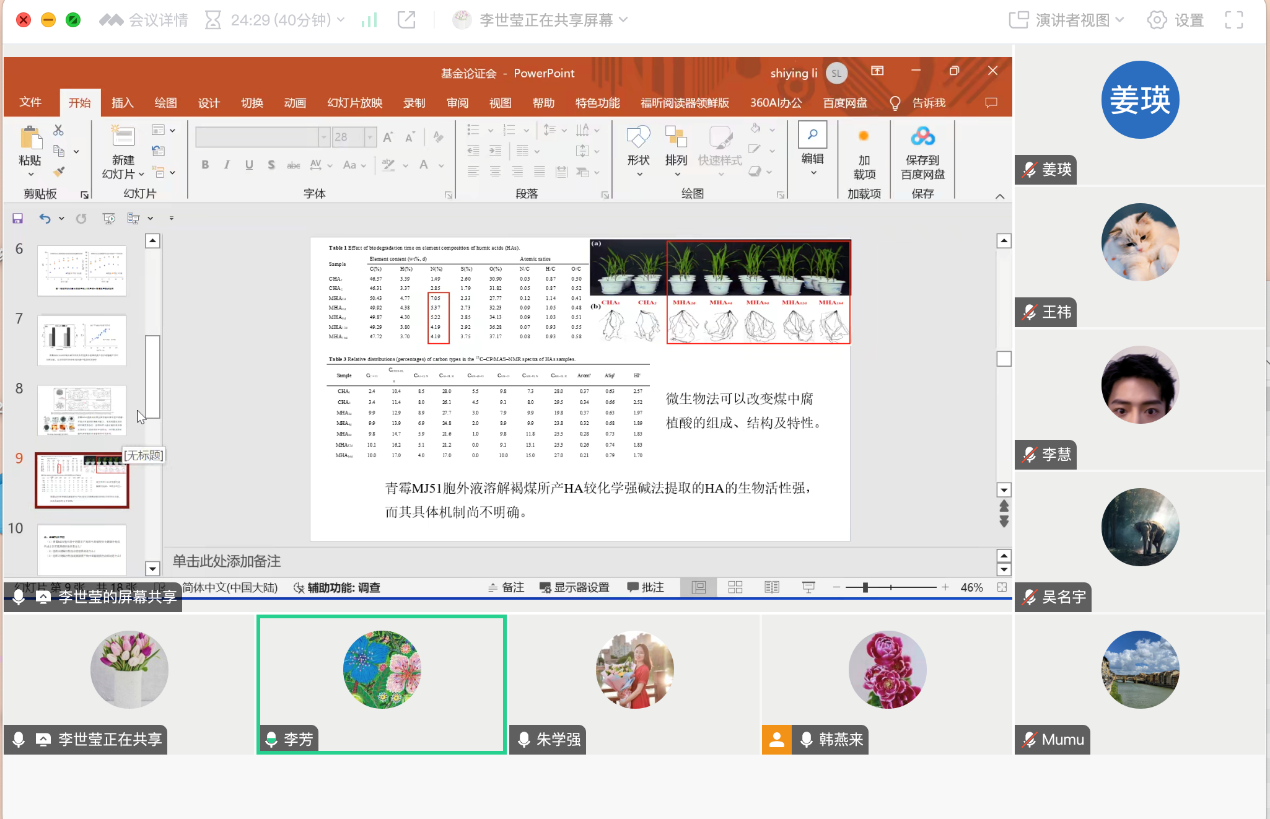Switch to slide sorter view icon
The image size is (1270, 819).
click(735, 587)
